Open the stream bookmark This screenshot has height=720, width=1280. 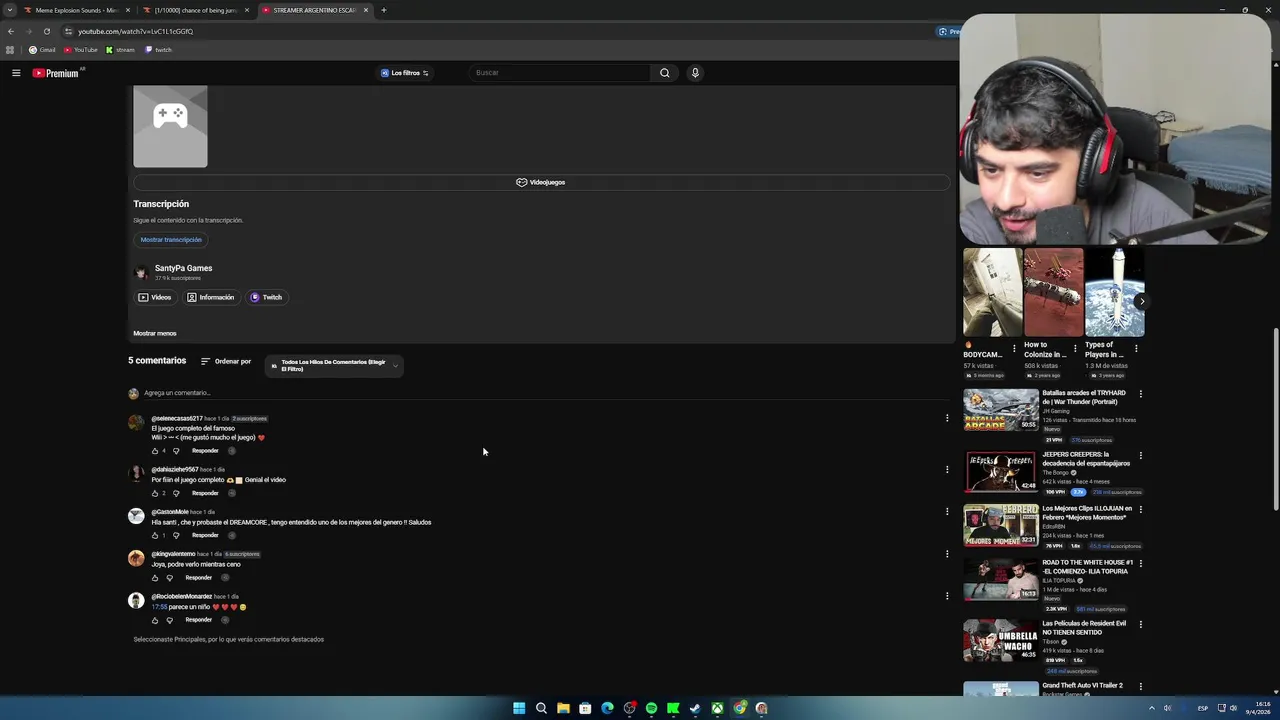pos(120,50)
